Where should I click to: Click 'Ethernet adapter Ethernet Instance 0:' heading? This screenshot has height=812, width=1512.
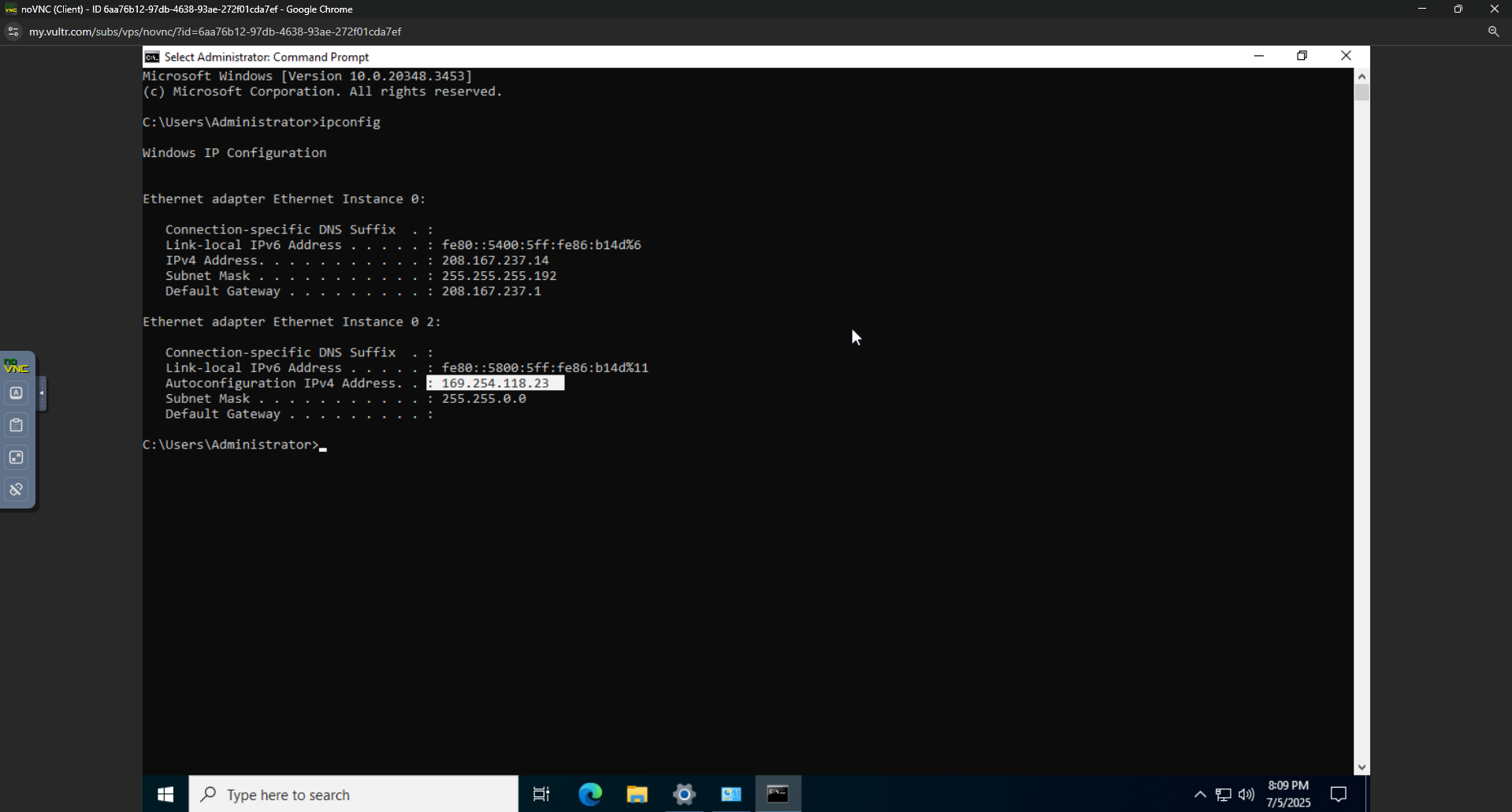(x=284, y=199)
